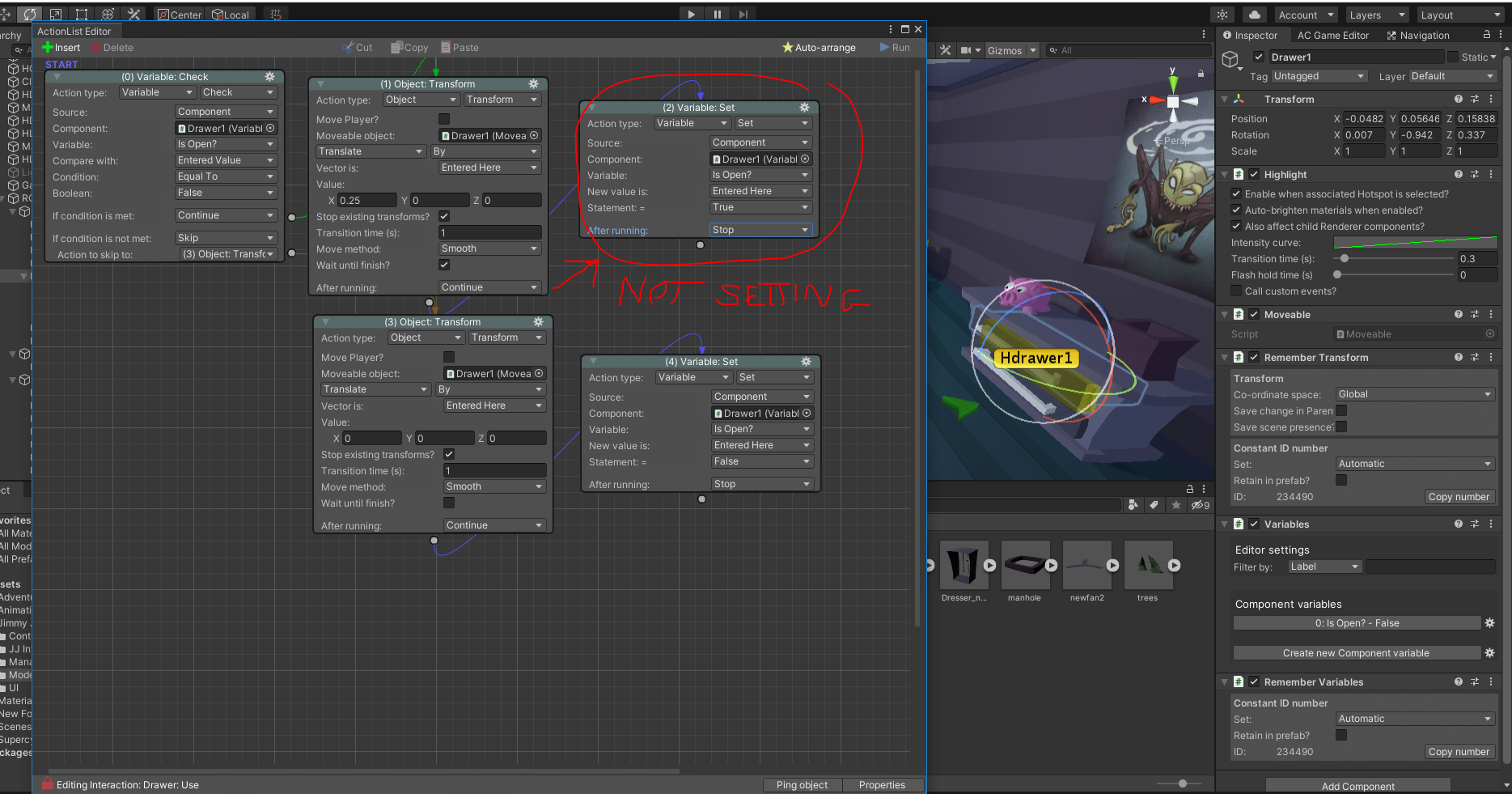Open gear menu on (3) Object: Transform node
This screenshot has height=794, width=1512.
539,322
